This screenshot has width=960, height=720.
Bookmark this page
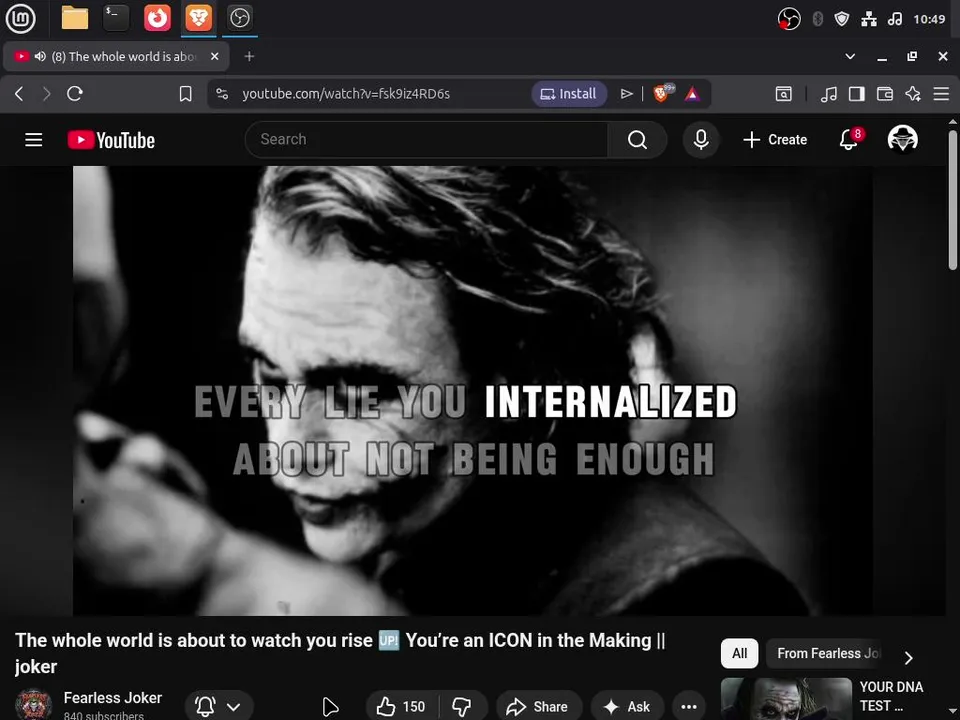point(186,94)
